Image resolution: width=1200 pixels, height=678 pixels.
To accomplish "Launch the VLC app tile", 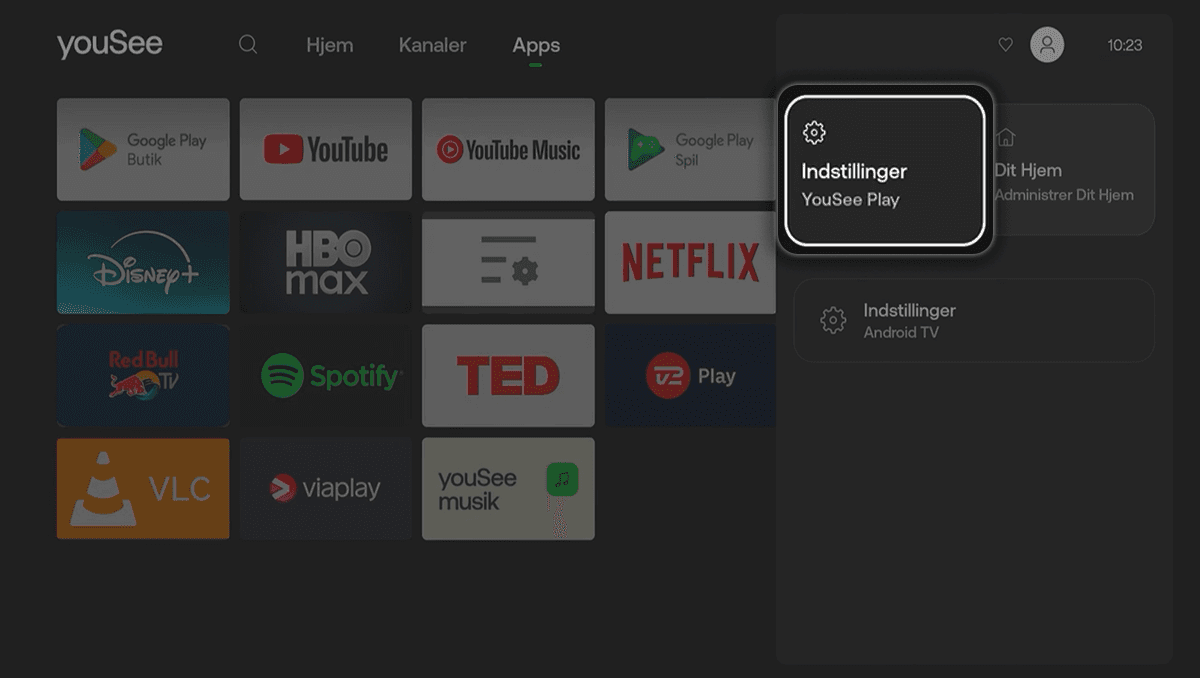I will pyautogui.click(x=143, y=489).
